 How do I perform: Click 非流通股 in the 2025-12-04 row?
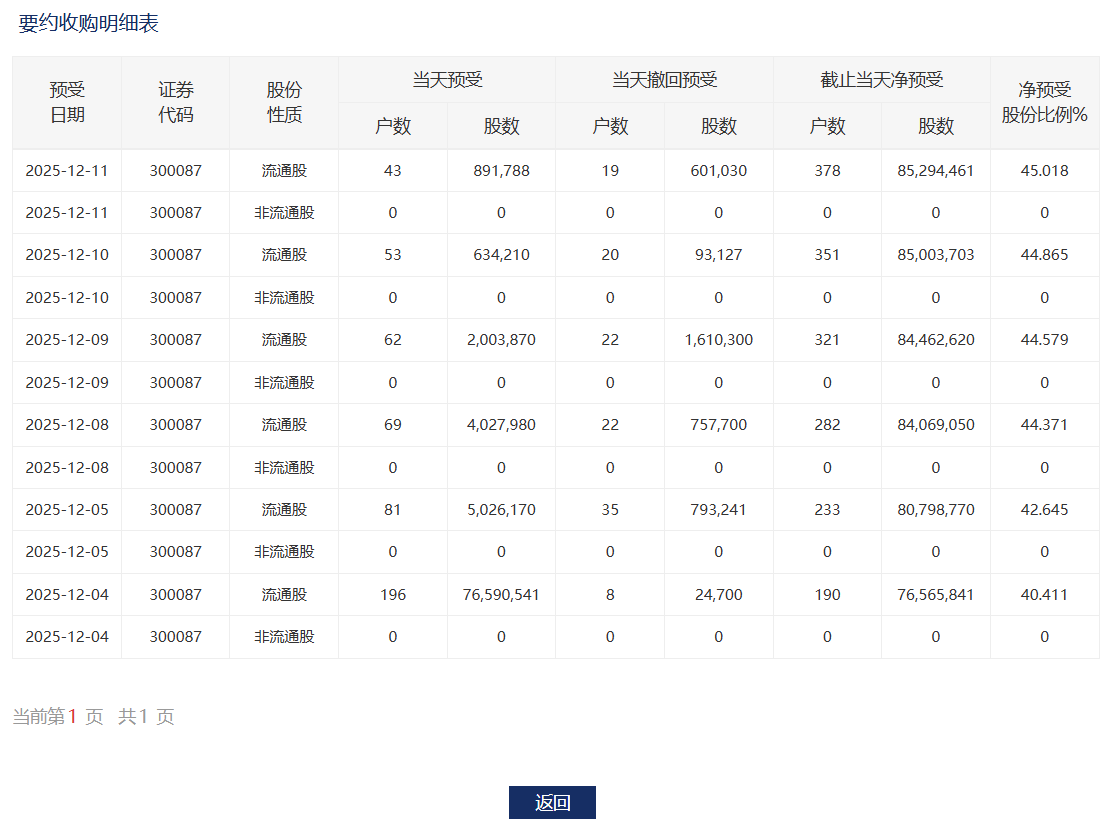coord(284,637)
